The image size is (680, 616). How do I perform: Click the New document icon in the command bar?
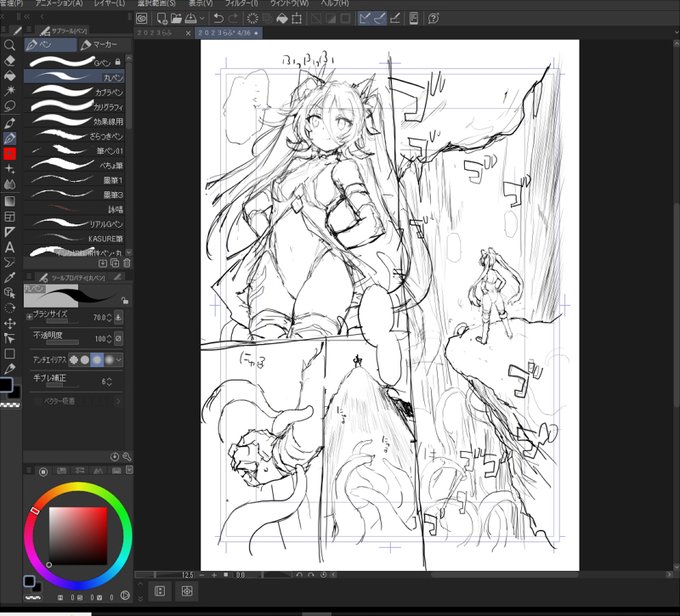point(162,18)
